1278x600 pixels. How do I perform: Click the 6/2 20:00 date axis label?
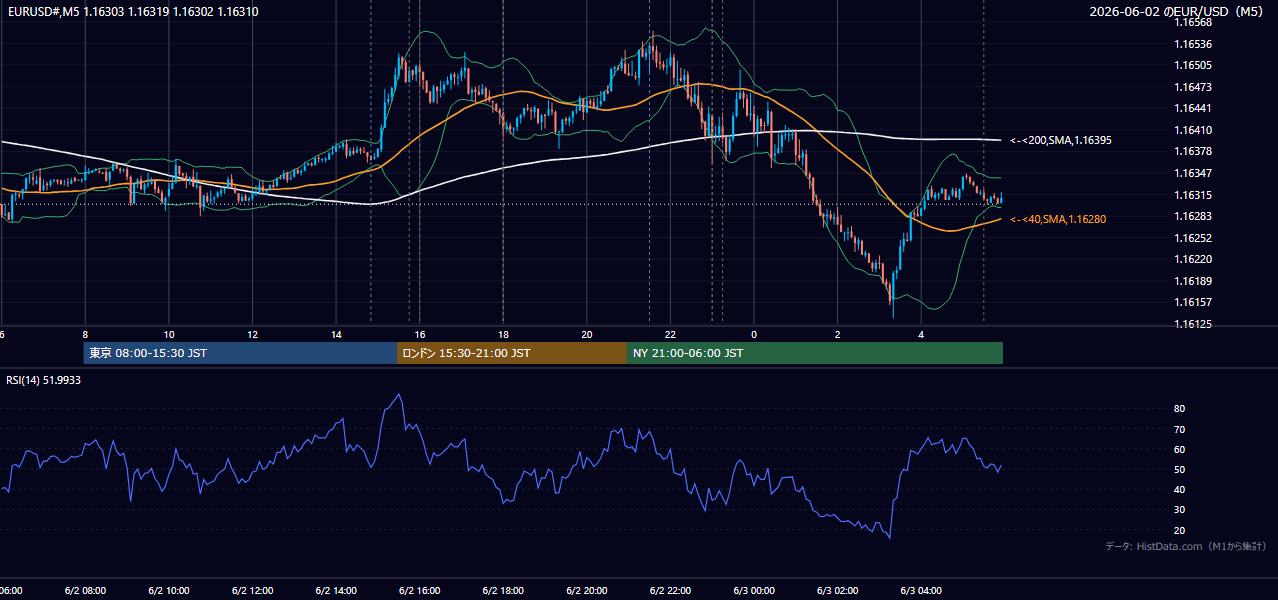point(587,590)
